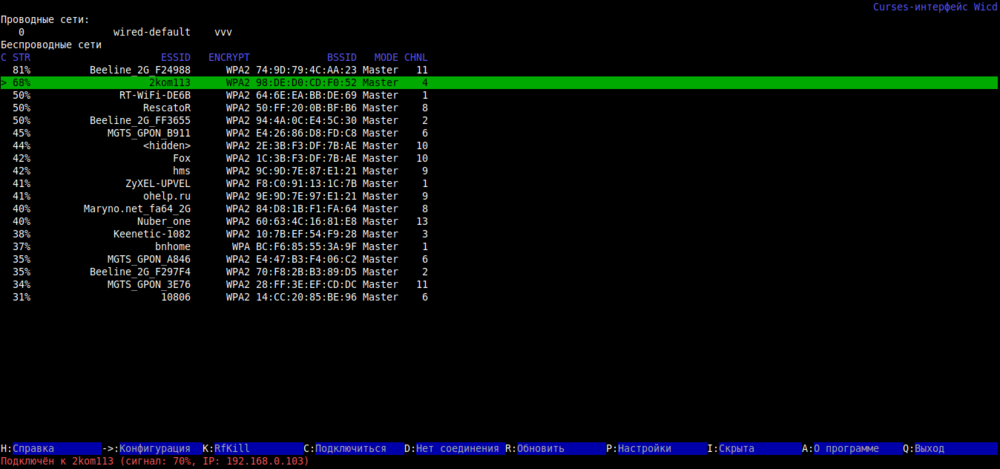The height and width of the screenshot is (469, 1000).
Task: Select the MGTS_GPON_B911 network
Action: click(214, 133)
